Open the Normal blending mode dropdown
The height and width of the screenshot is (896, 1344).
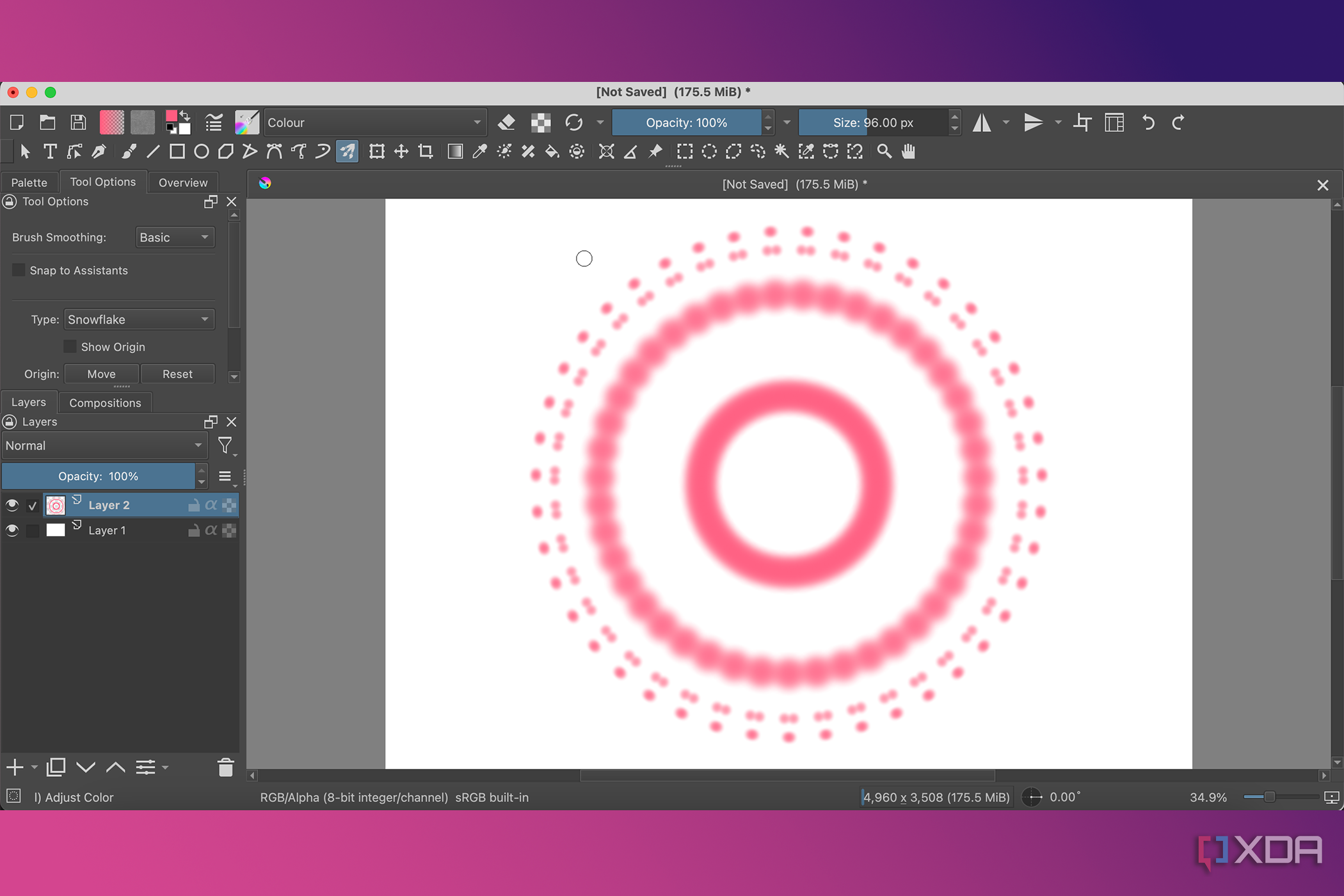(104, 445)
